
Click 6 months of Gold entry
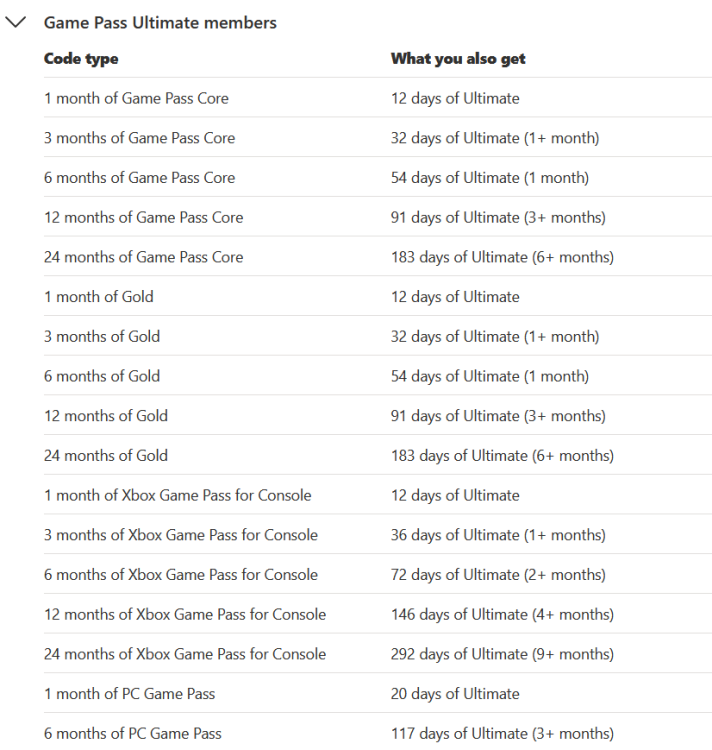point(101,376)
